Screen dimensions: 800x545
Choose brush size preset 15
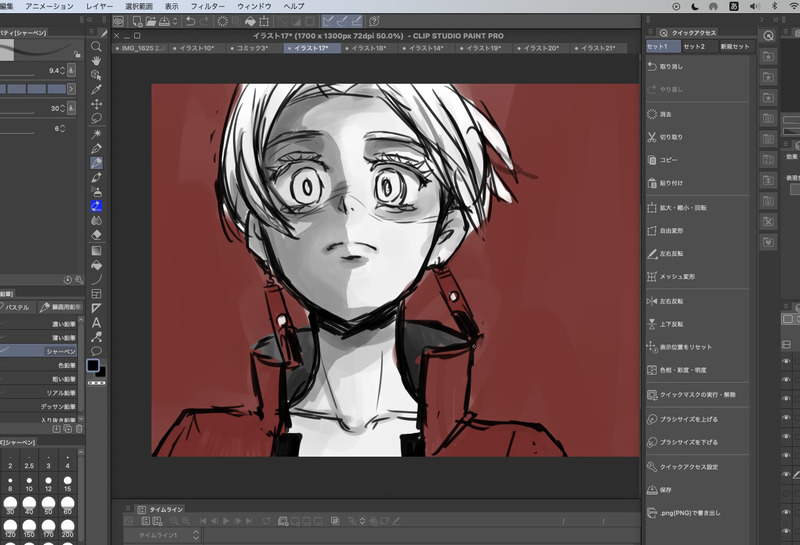tap(67, 483)
